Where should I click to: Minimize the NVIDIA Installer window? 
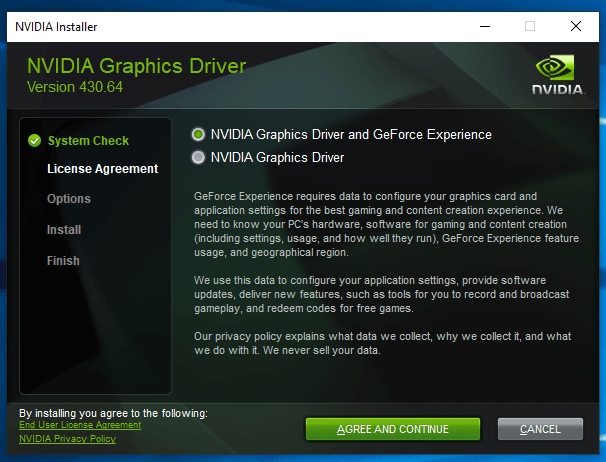(x=485, y=27)
